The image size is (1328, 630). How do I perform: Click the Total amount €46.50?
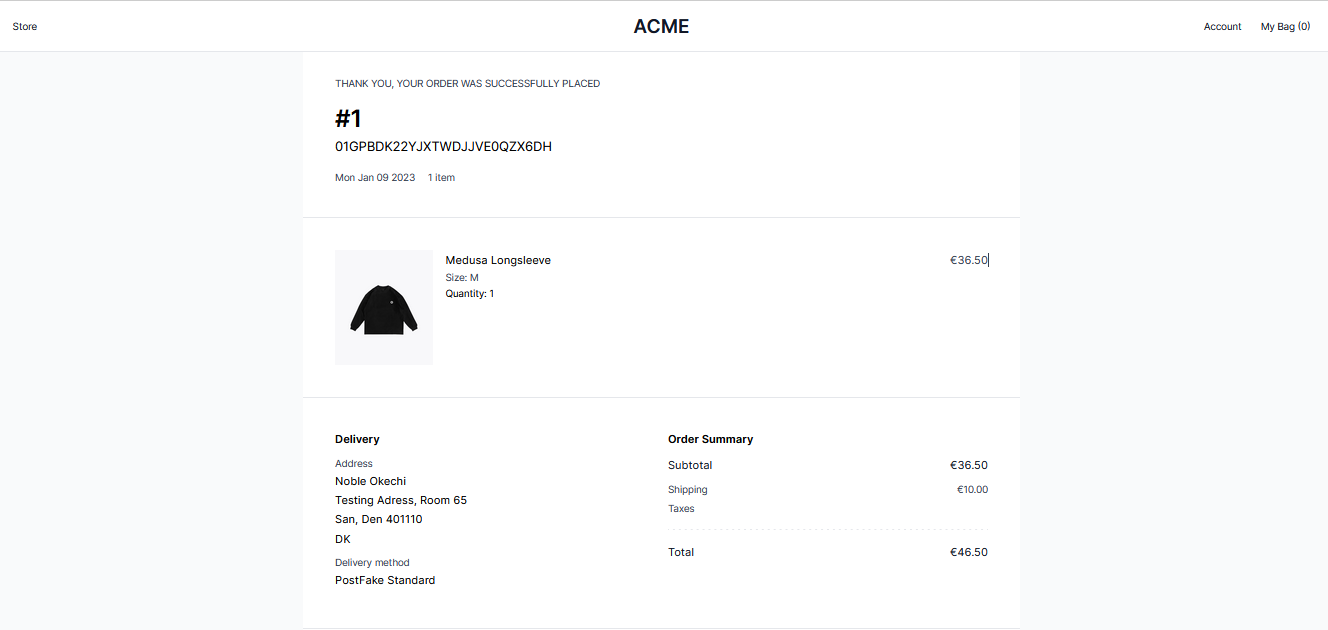[968, 552]
